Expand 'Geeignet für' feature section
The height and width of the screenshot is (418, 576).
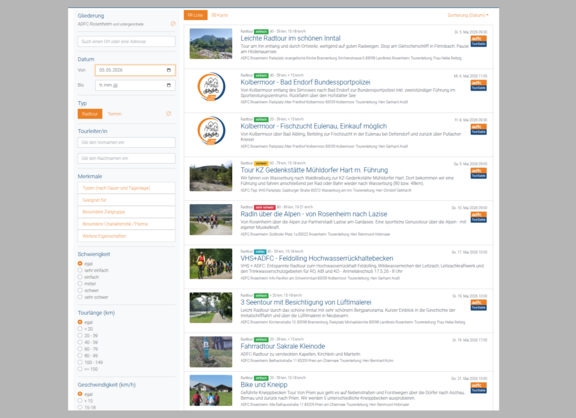126,200
